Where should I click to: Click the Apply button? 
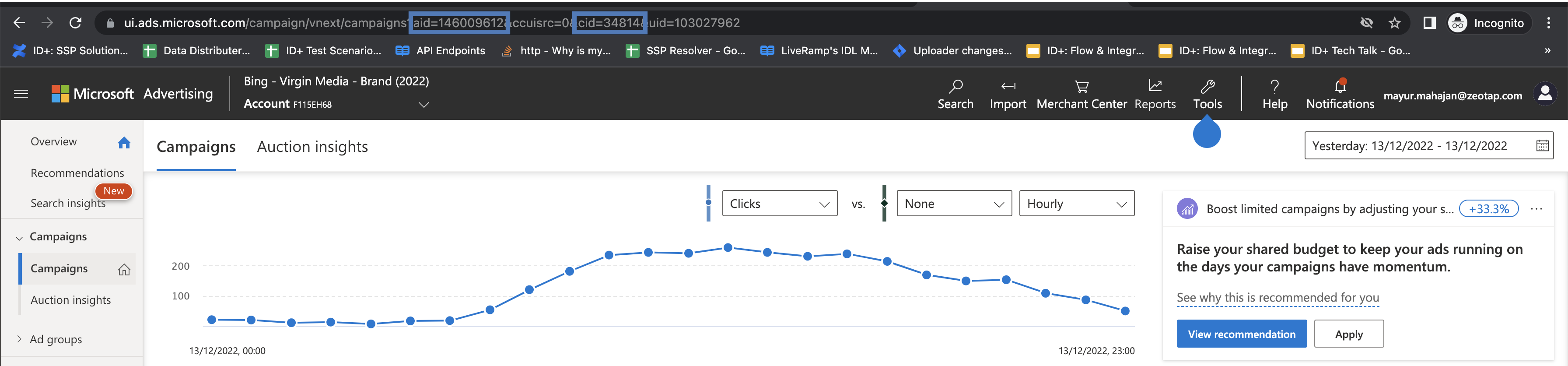[1348, 334]
